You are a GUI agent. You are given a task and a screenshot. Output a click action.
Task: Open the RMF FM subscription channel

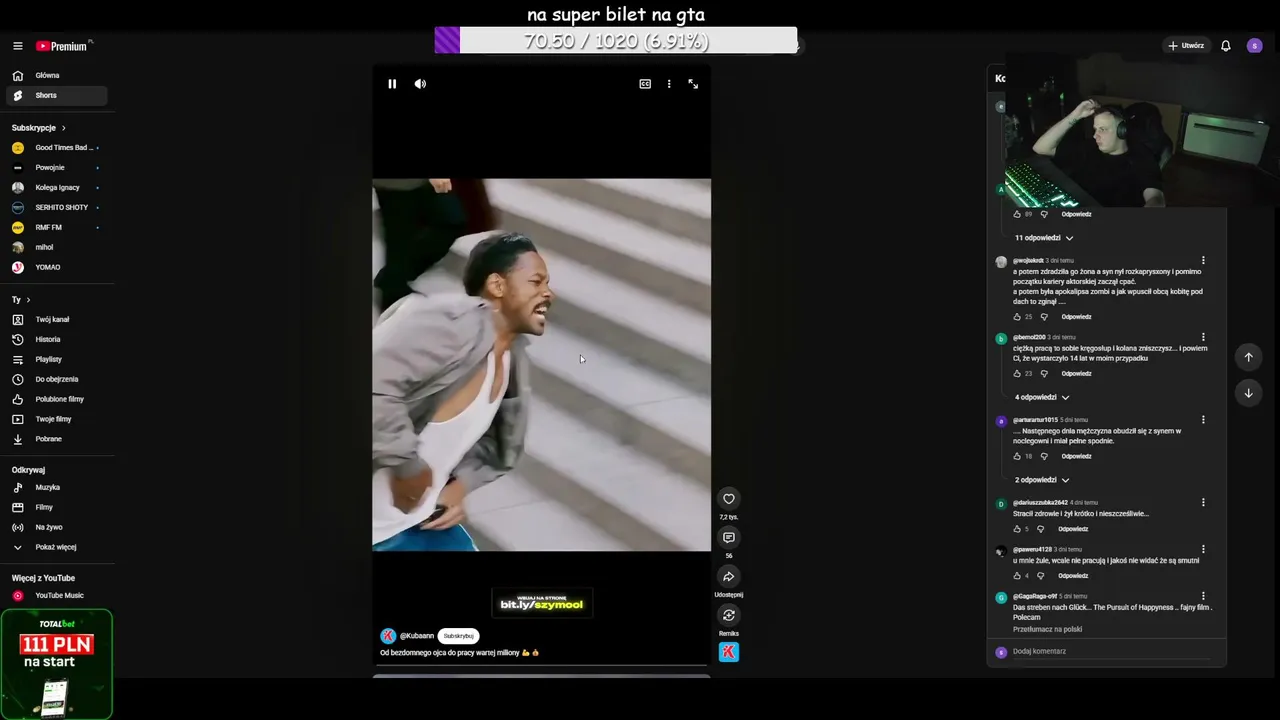[56, 228]
